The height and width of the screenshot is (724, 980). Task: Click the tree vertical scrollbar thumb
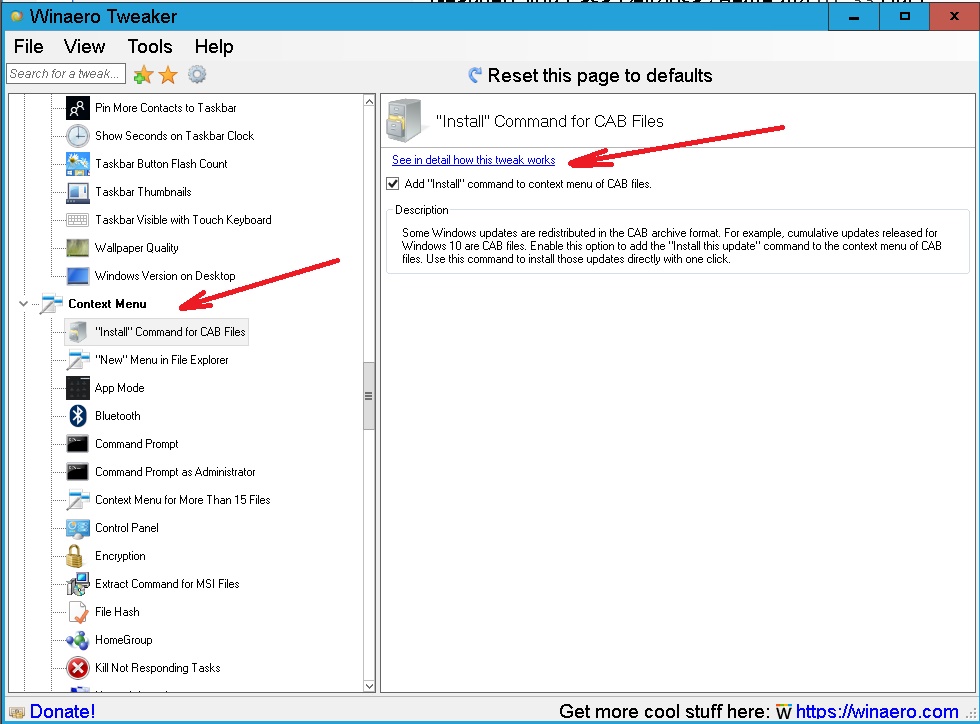coord(369,396)
